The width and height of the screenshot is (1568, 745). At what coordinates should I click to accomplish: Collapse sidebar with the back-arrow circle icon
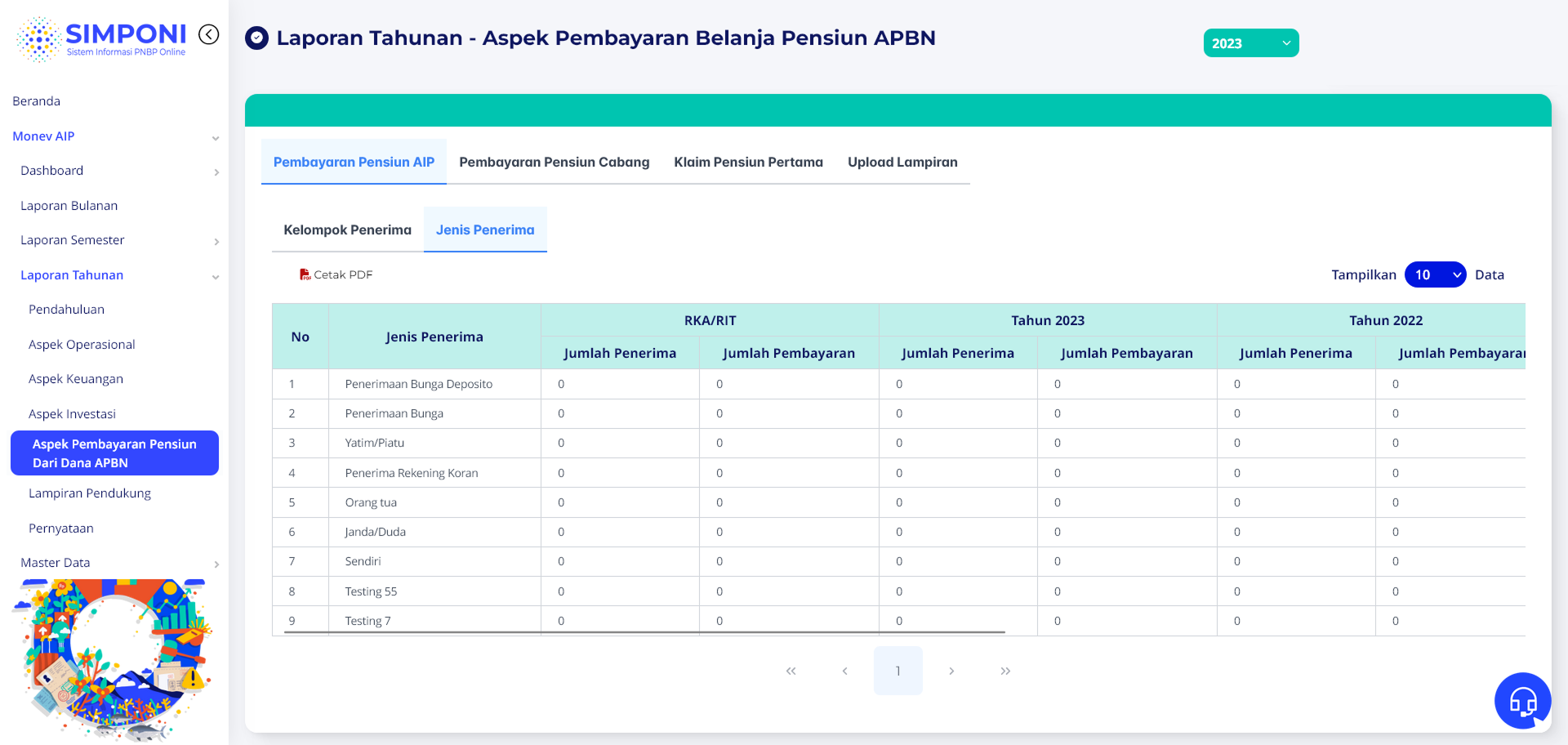point(209,34)
